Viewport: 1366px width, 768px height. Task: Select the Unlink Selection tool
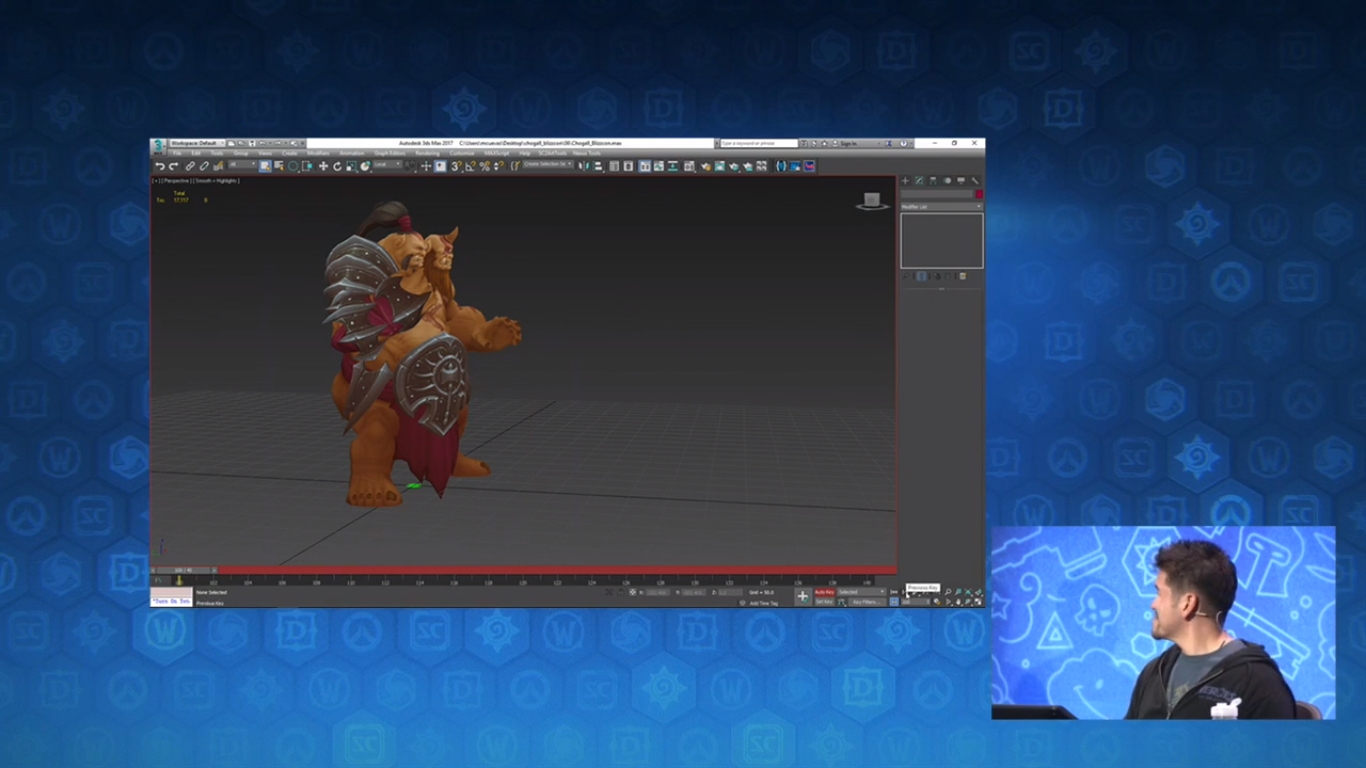204,166
